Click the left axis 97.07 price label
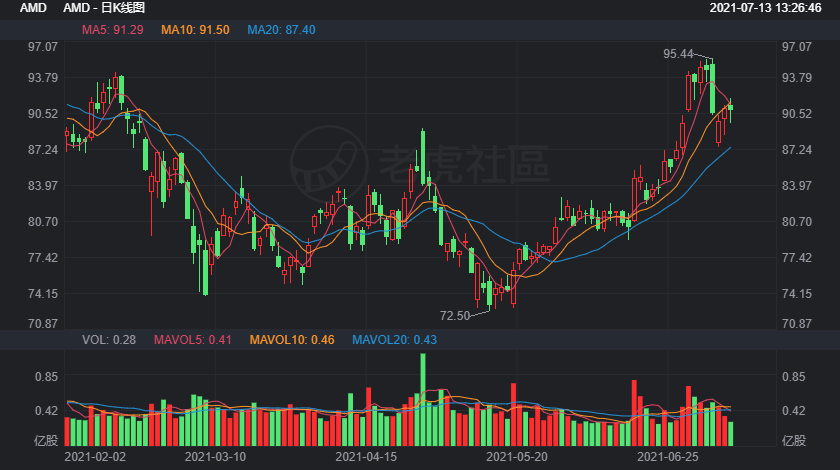840x470 pixels. point(43,47)
